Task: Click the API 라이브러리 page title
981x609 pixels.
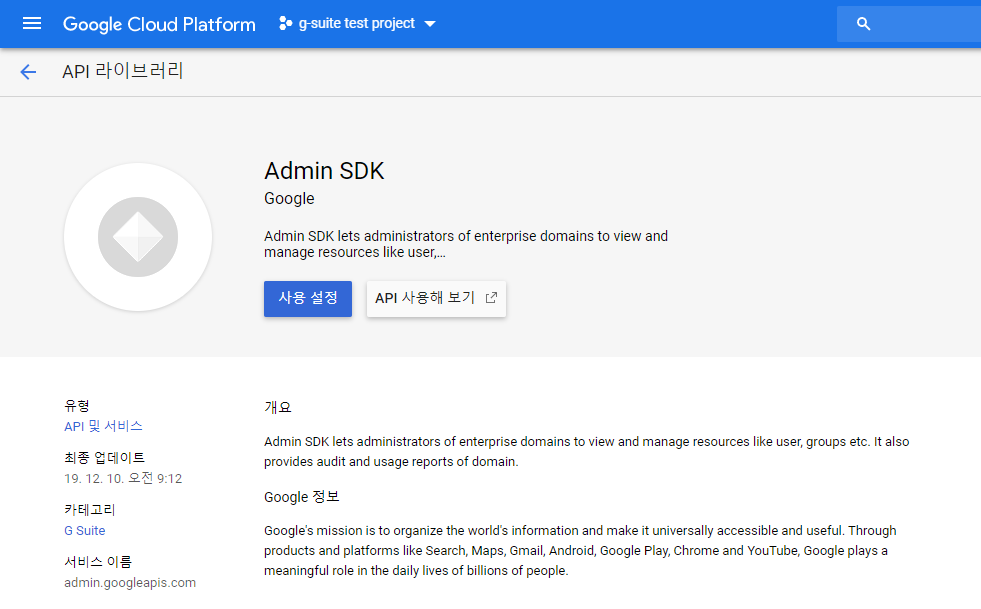Action: [x=123, y=71]
